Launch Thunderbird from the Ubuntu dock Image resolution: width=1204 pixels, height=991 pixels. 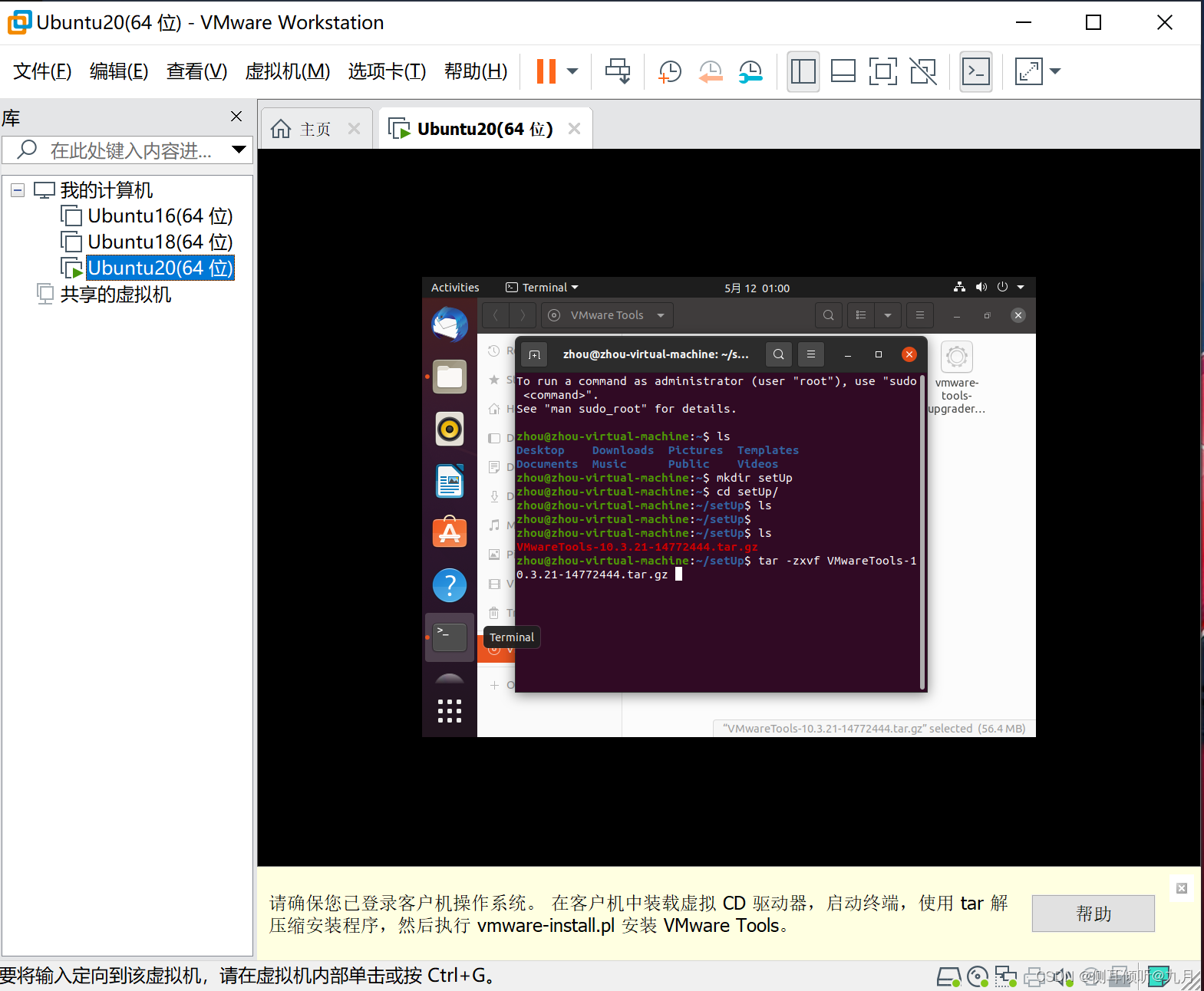click(450, 325)
